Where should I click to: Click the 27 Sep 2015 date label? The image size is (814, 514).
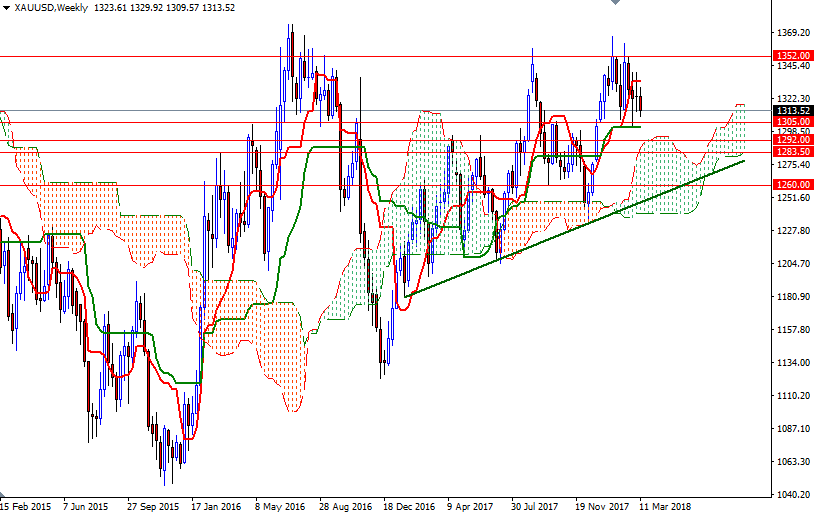[x=153, y=506]
